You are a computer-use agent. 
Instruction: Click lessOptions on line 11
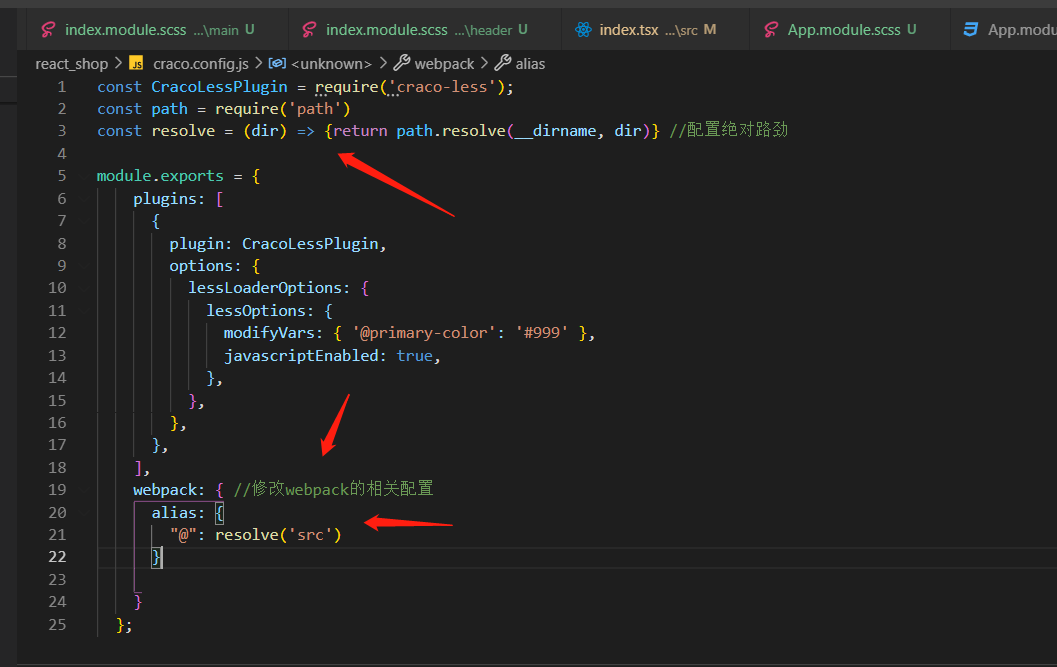click(255, 311)
